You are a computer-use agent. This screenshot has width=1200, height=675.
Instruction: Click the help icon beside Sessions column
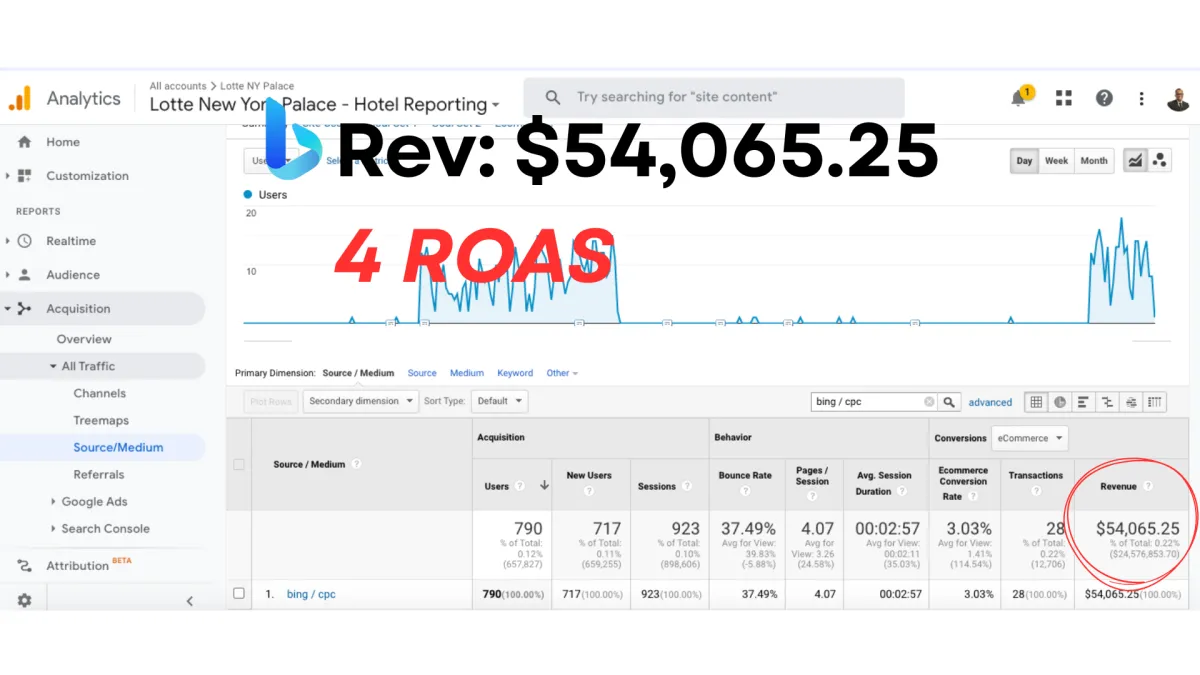click(x=686, y=486)
